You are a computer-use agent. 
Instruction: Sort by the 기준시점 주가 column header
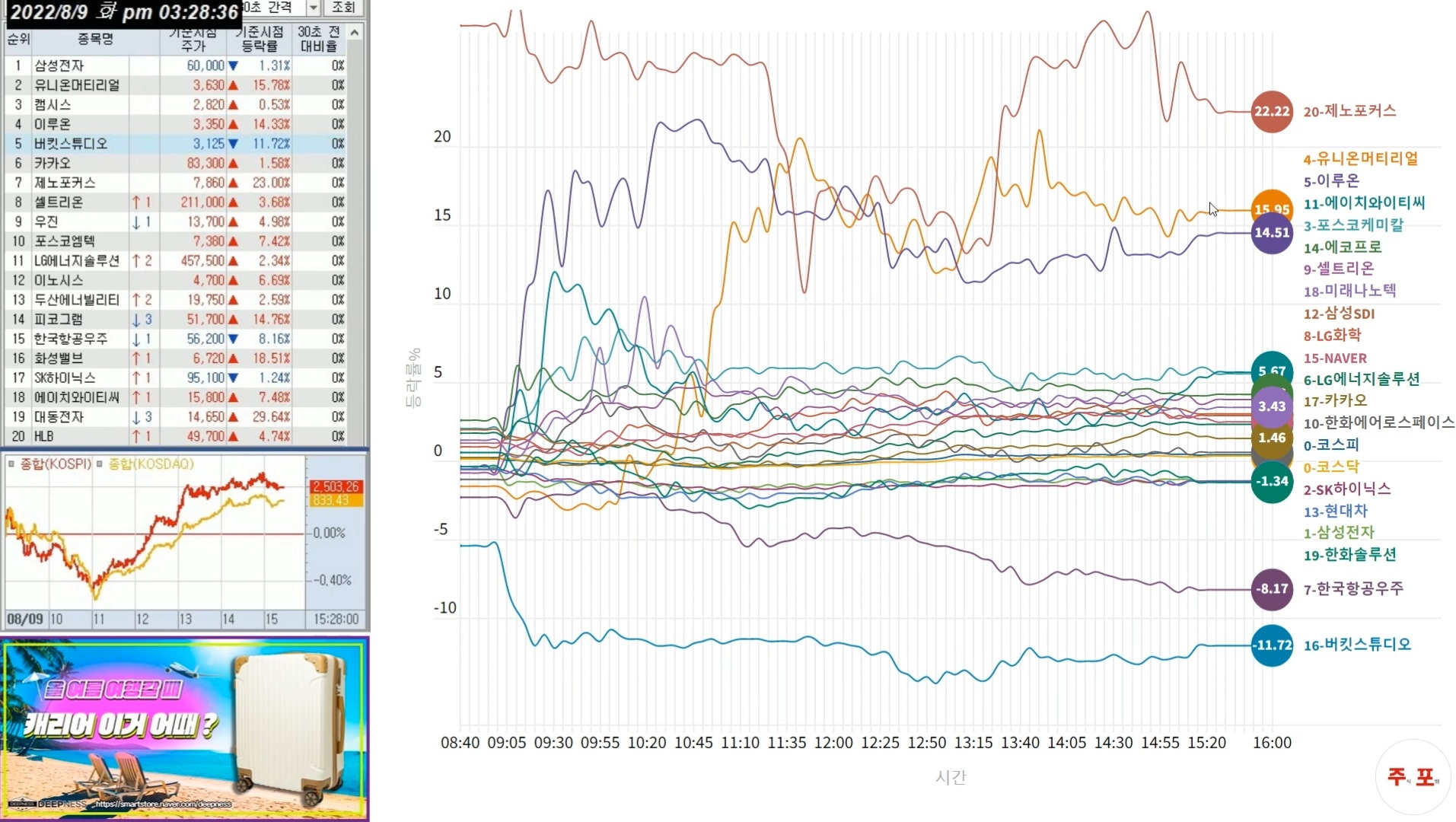(x=193, y=39)
